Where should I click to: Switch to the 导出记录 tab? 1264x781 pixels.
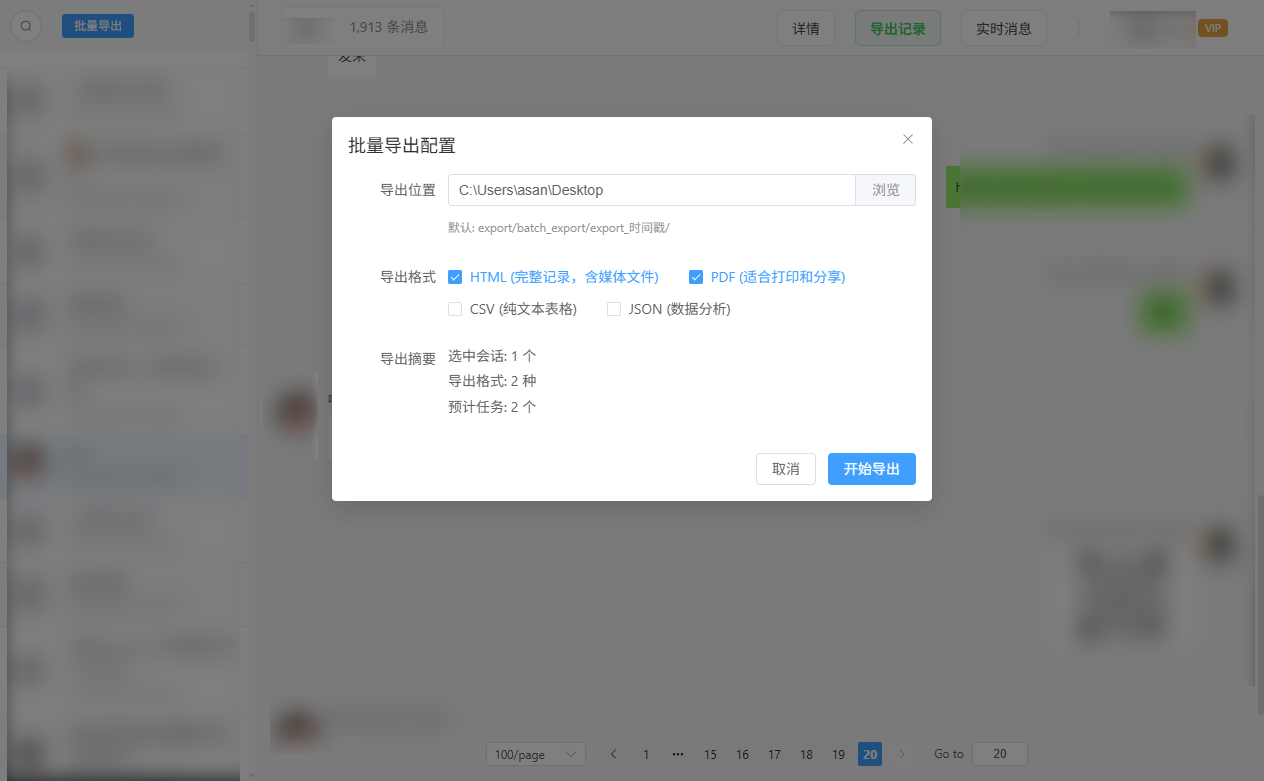pyautogui.click(x=897, y=28)
